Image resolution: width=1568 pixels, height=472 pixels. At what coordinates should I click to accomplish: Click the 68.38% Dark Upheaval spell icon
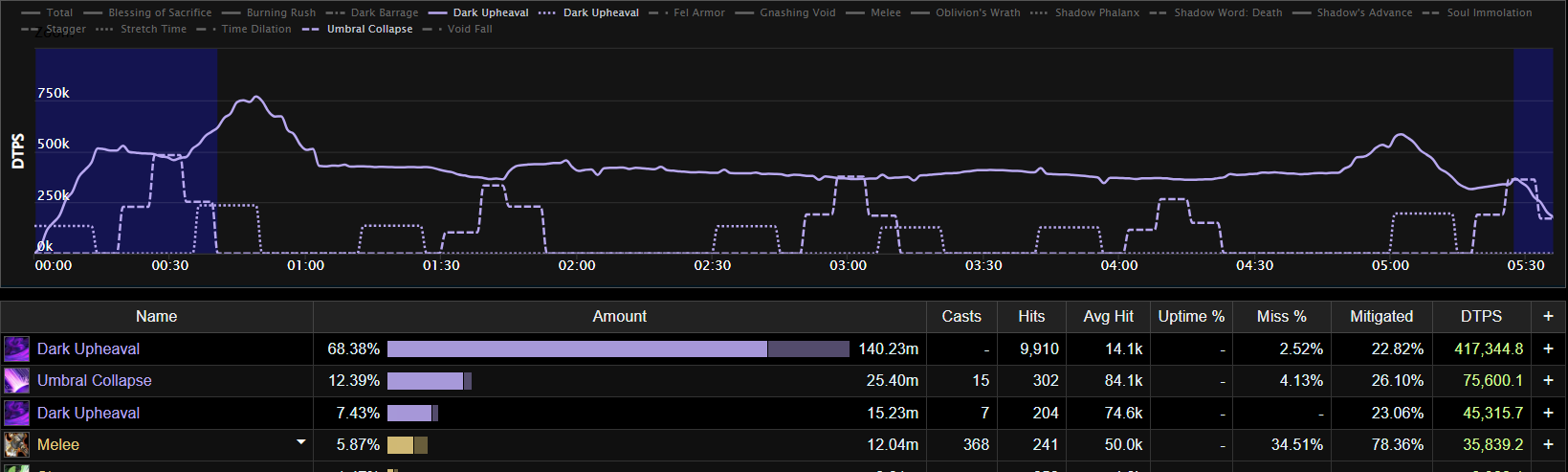tap(17, 349)
